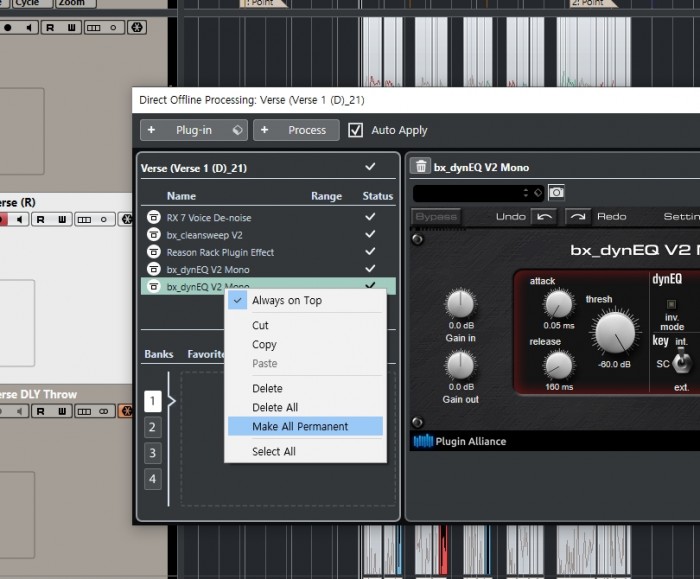Screen dimensions: 700x579
Task: Switch to the Banks tab
Action: point(158,354)
